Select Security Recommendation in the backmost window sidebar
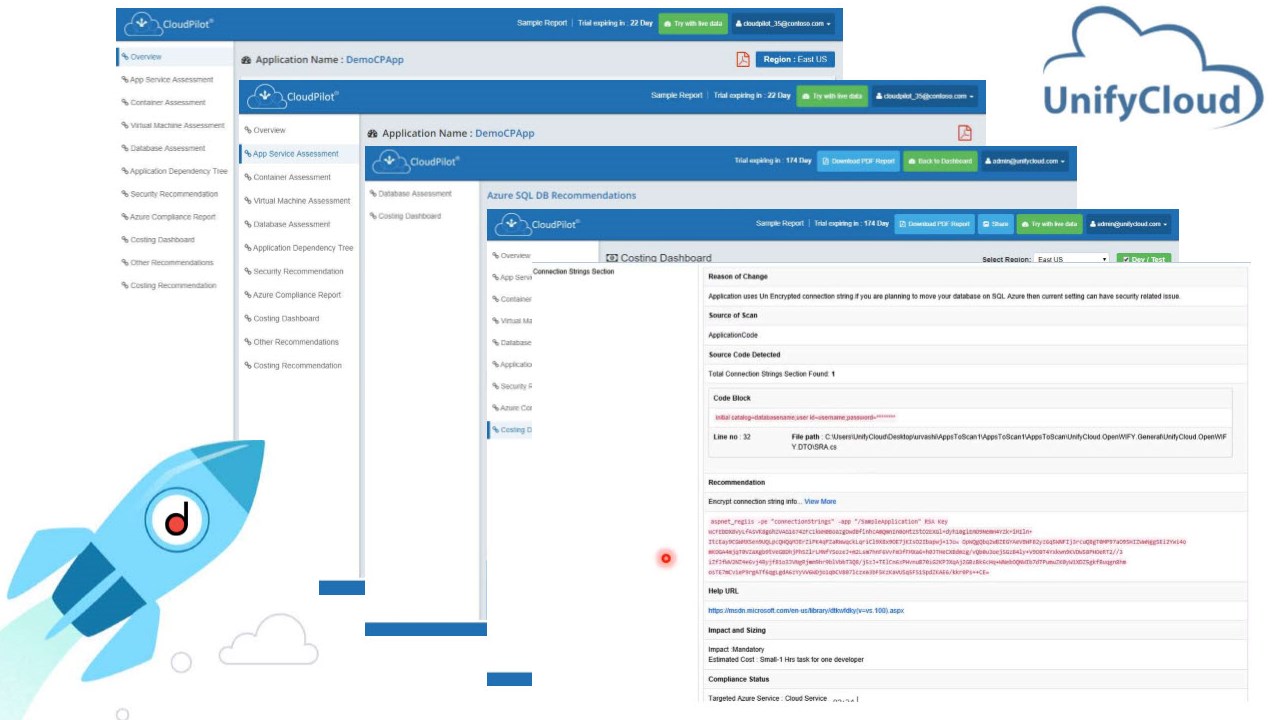The width and height of the screenshot is (1280, 720). click(x=174, y=194)
